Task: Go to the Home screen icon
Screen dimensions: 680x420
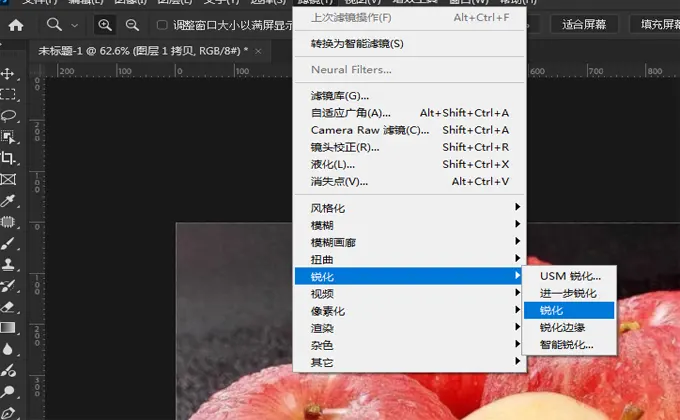Action: [16, 25]
